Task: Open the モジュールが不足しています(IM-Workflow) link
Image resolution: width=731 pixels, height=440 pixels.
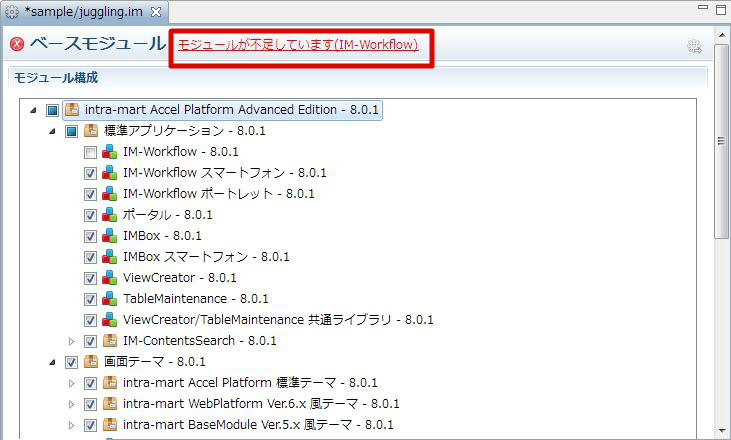Action: tap(298, 45)
